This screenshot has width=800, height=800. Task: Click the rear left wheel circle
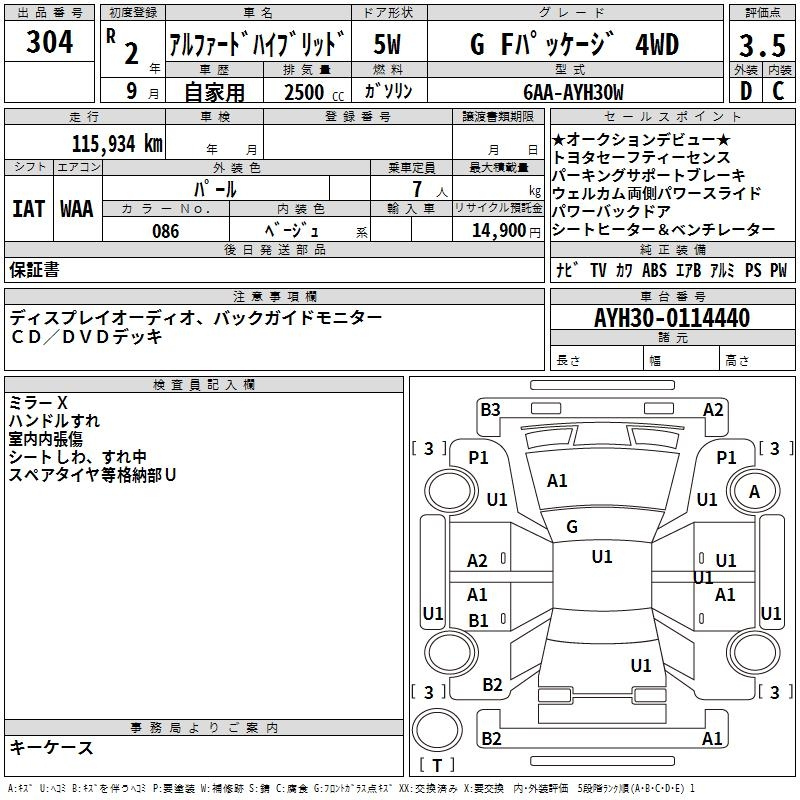tap(451, 652)
